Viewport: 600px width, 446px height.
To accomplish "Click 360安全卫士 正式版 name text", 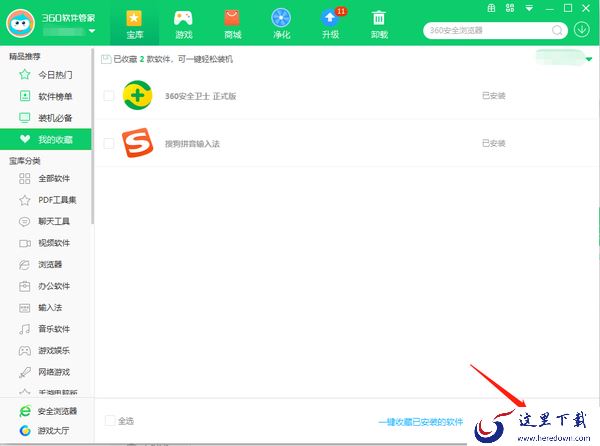I will point(201,96).
